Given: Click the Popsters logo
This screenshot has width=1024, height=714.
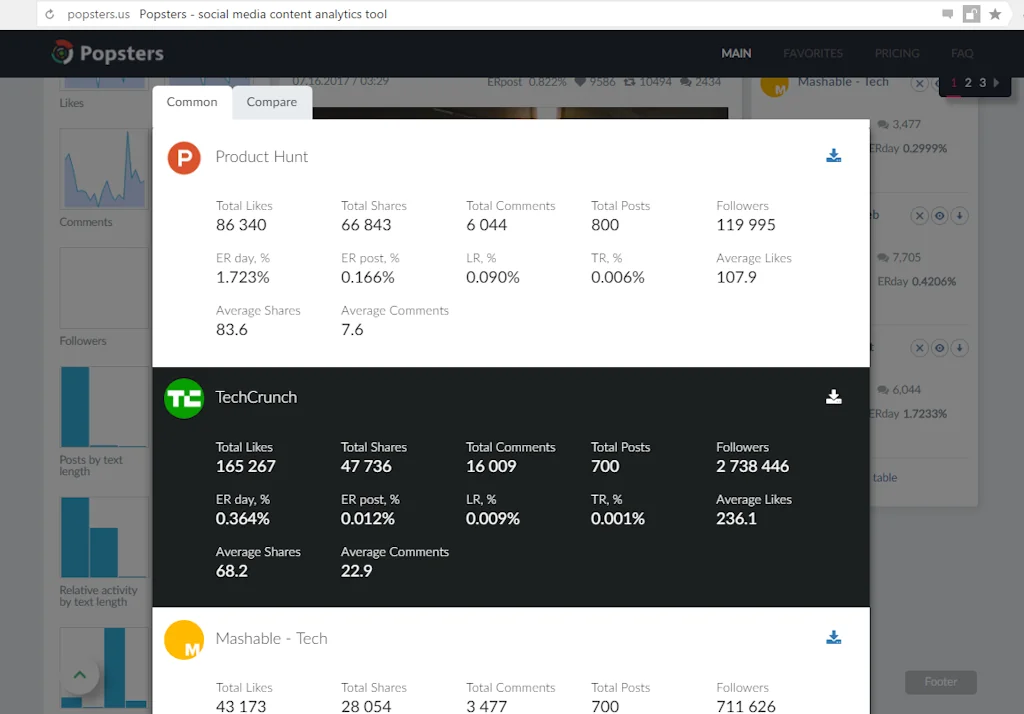Looking at the screenshot, I should click(x=108, y=53).
